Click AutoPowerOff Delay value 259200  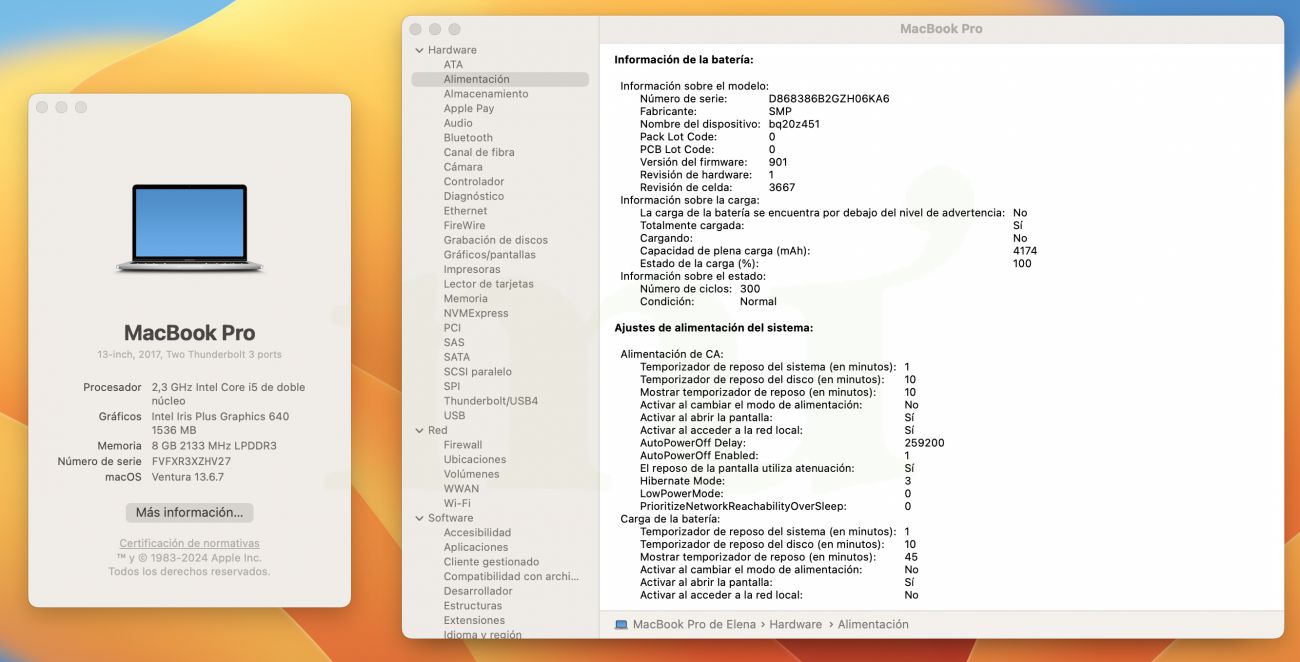click(924, 443)
